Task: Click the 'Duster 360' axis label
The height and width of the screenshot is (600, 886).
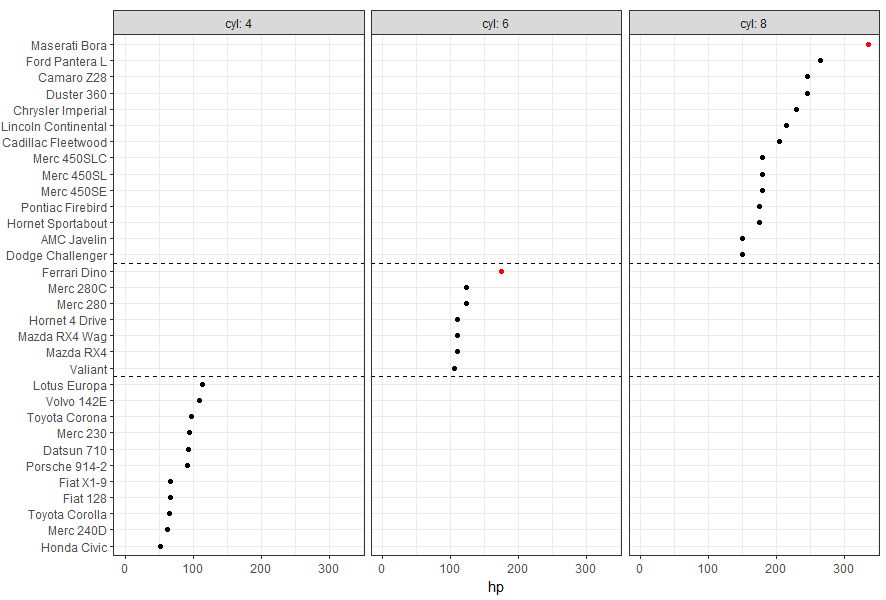Action: point(76,94)
